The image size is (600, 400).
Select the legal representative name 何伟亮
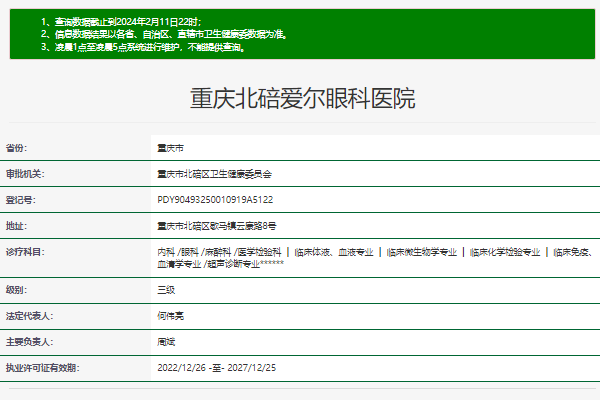point(171,316)
